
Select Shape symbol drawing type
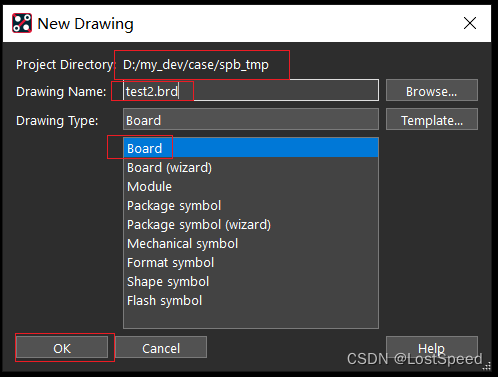point(251,281)
